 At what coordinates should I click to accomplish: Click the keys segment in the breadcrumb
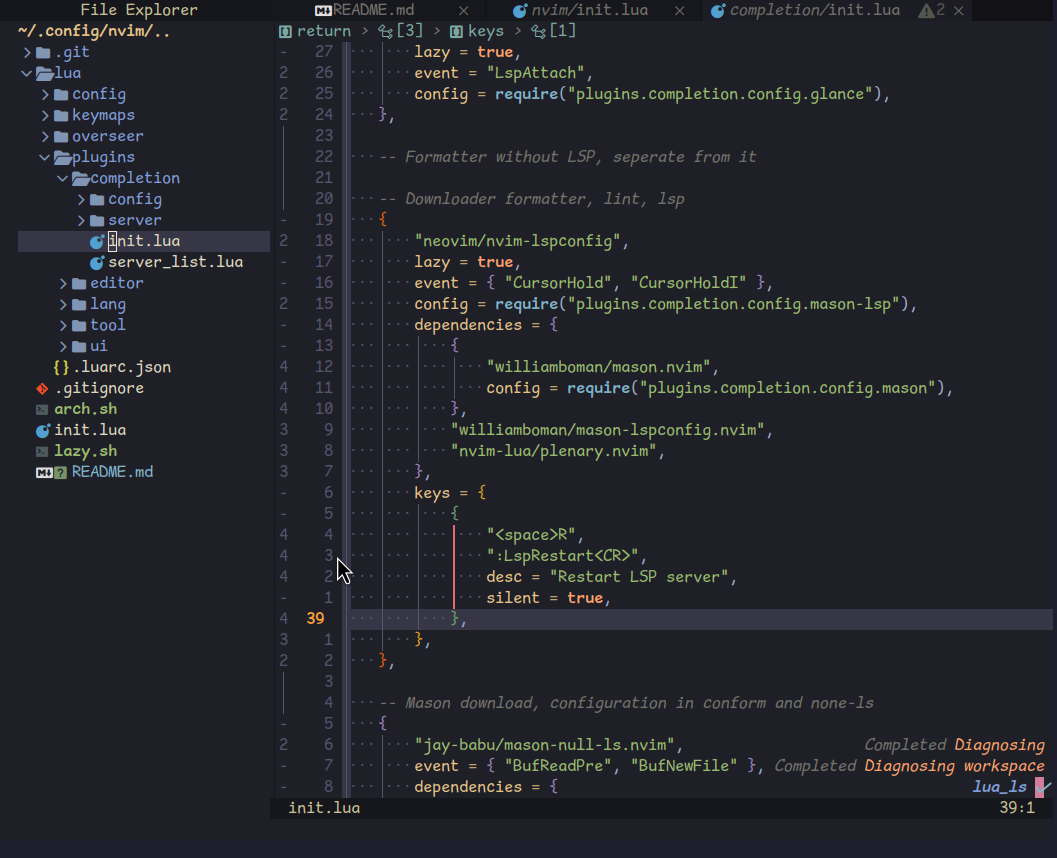click(485, 31)
